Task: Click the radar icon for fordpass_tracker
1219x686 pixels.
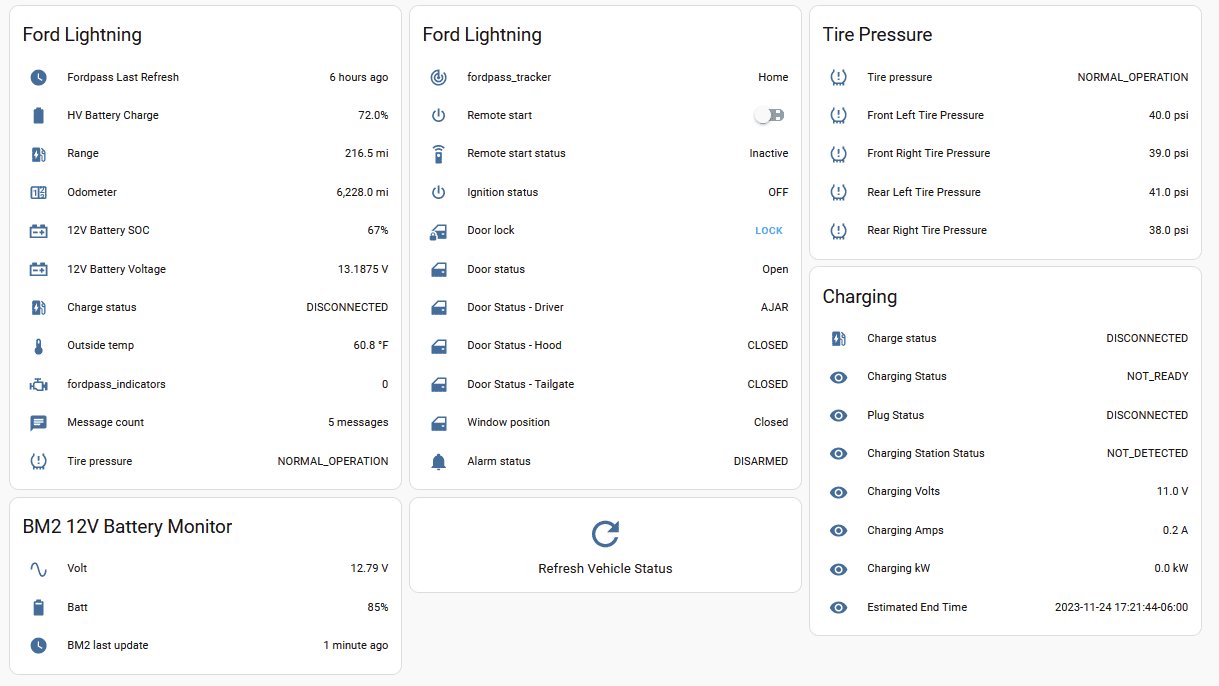Action: pyautogui.click(x=438, y=77)
